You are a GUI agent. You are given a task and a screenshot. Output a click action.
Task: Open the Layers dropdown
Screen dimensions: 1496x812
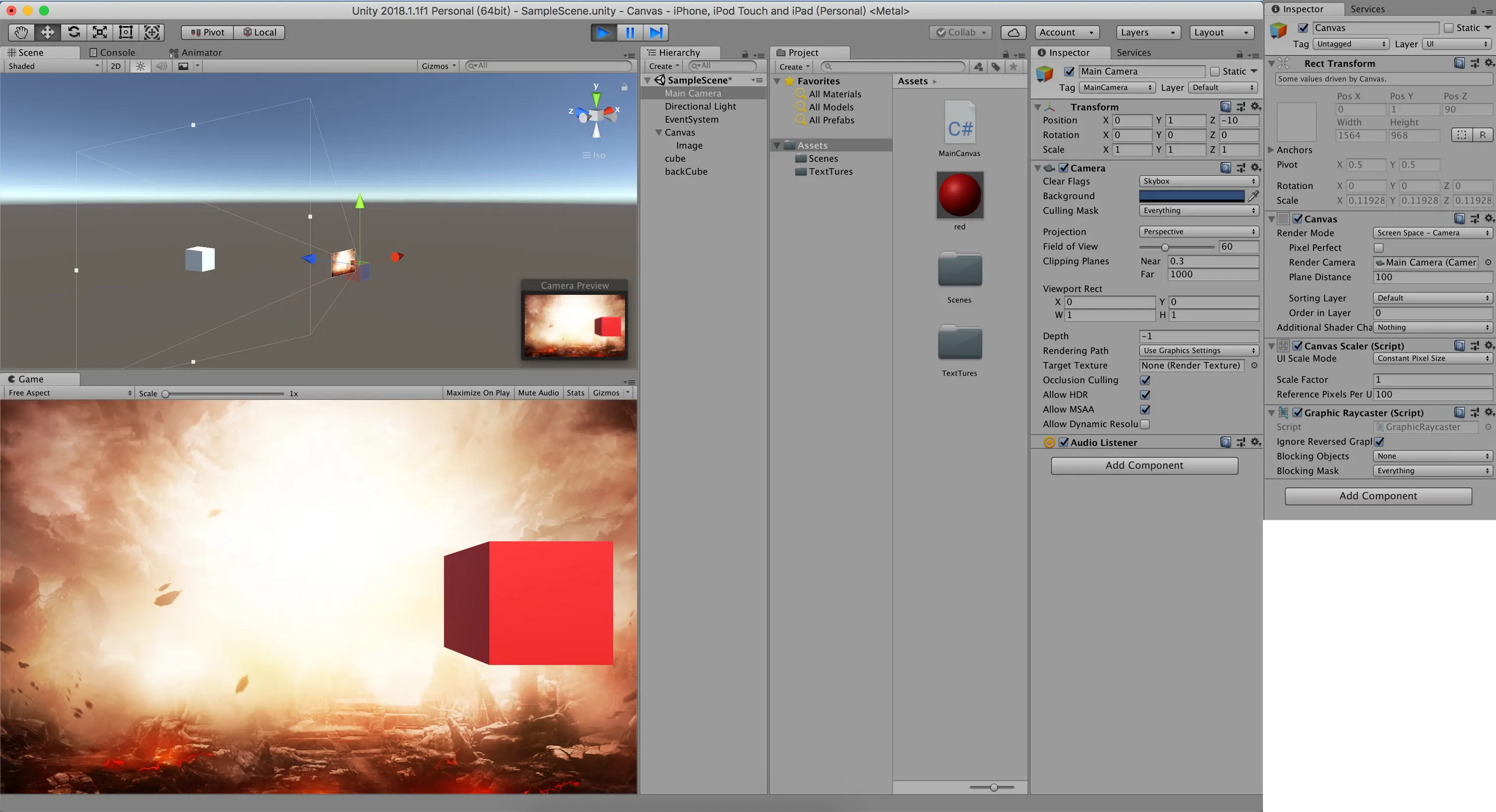pos(1148,33)
